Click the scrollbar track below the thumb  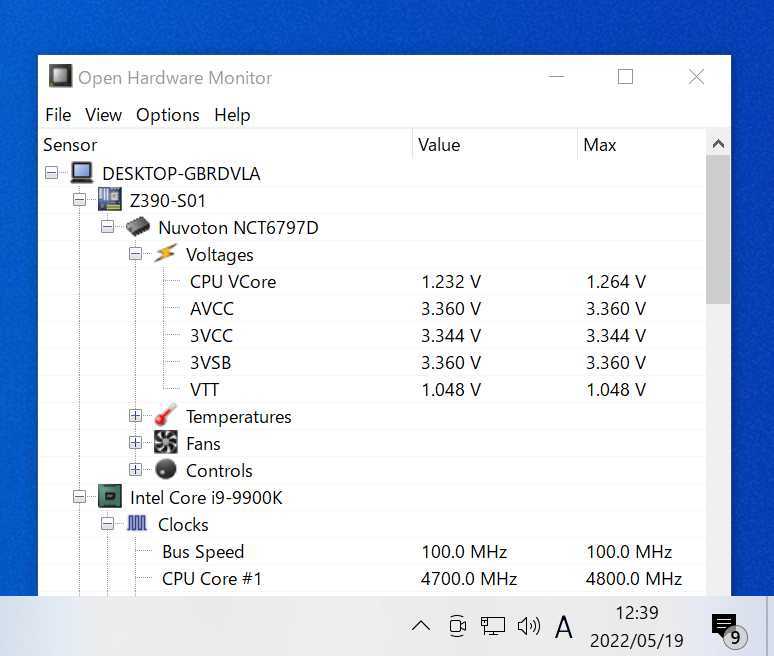(x=718, y=449)
